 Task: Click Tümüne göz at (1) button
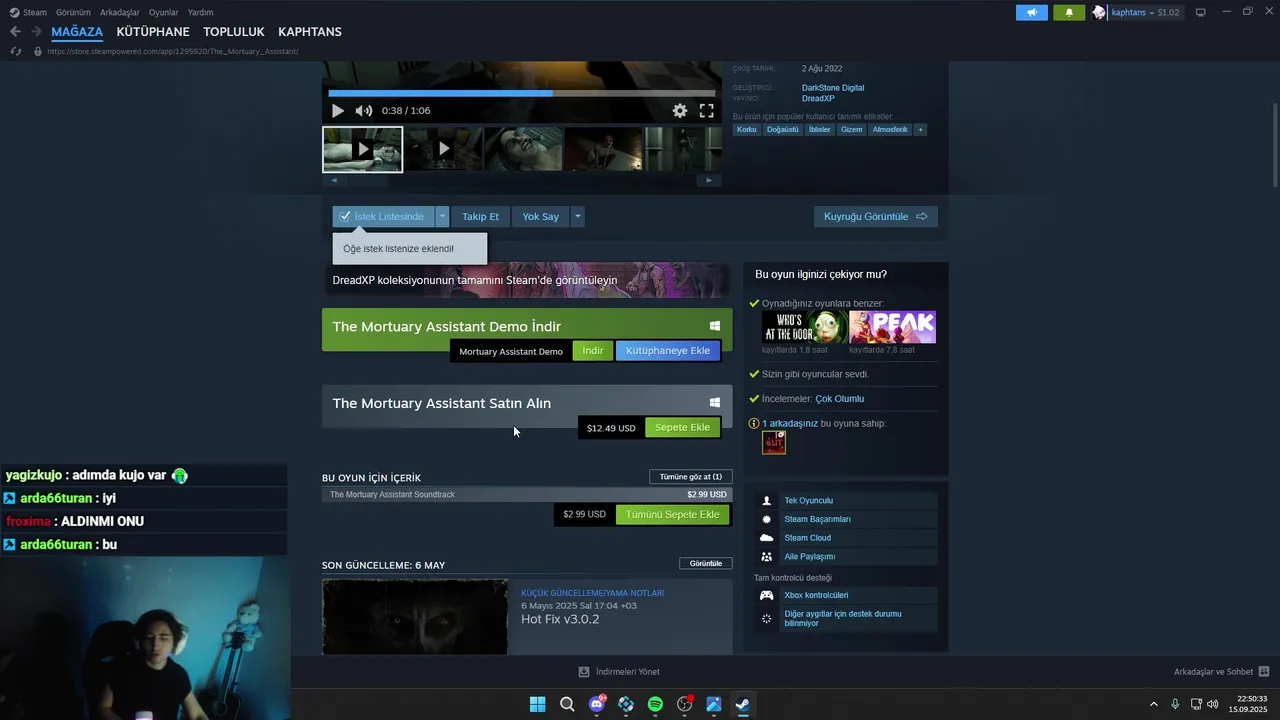(691, 477)
